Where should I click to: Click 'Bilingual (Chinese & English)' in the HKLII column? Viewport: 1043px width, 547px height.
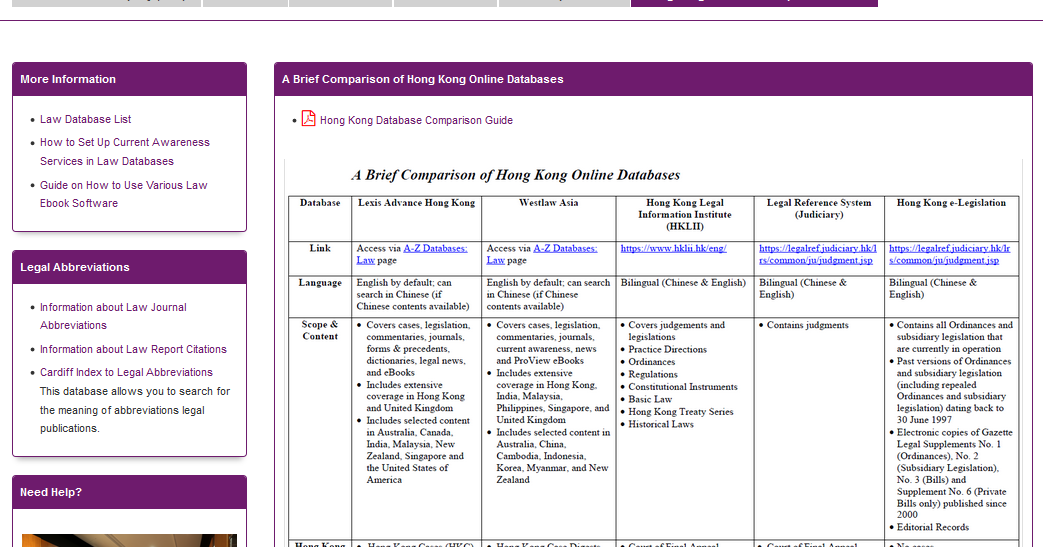coord(683,283)
